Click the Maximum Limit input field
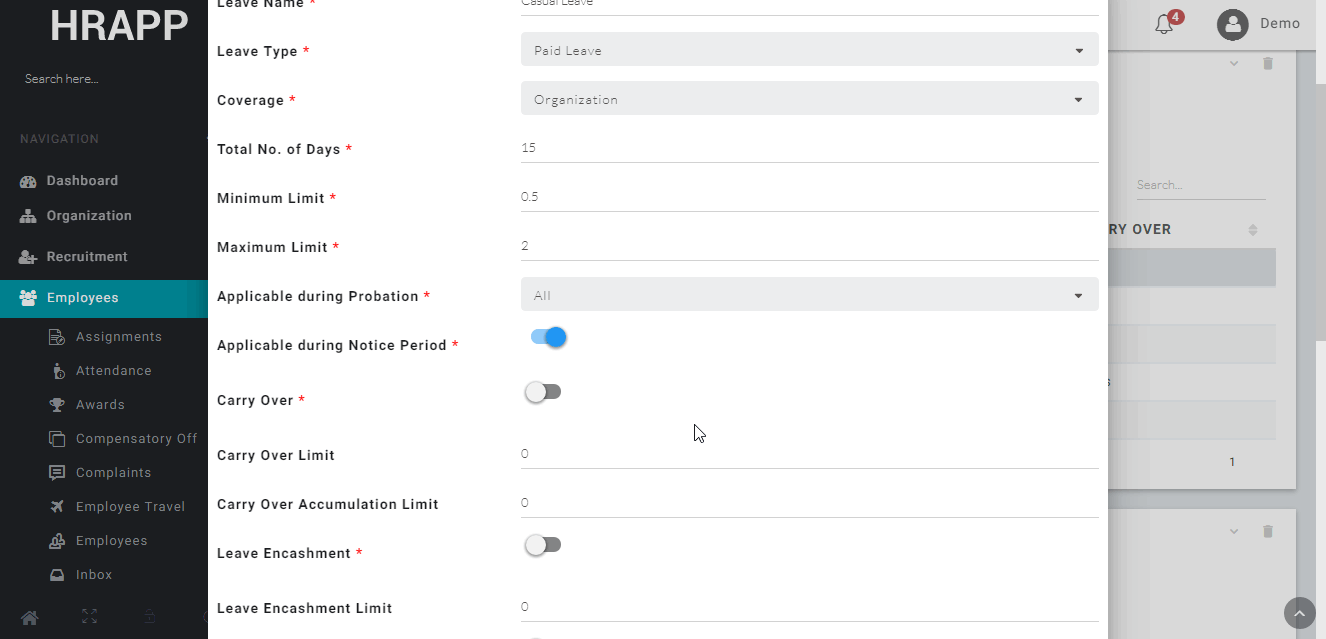The width and height of the screenshot is (1326, 639). [809, 246]
